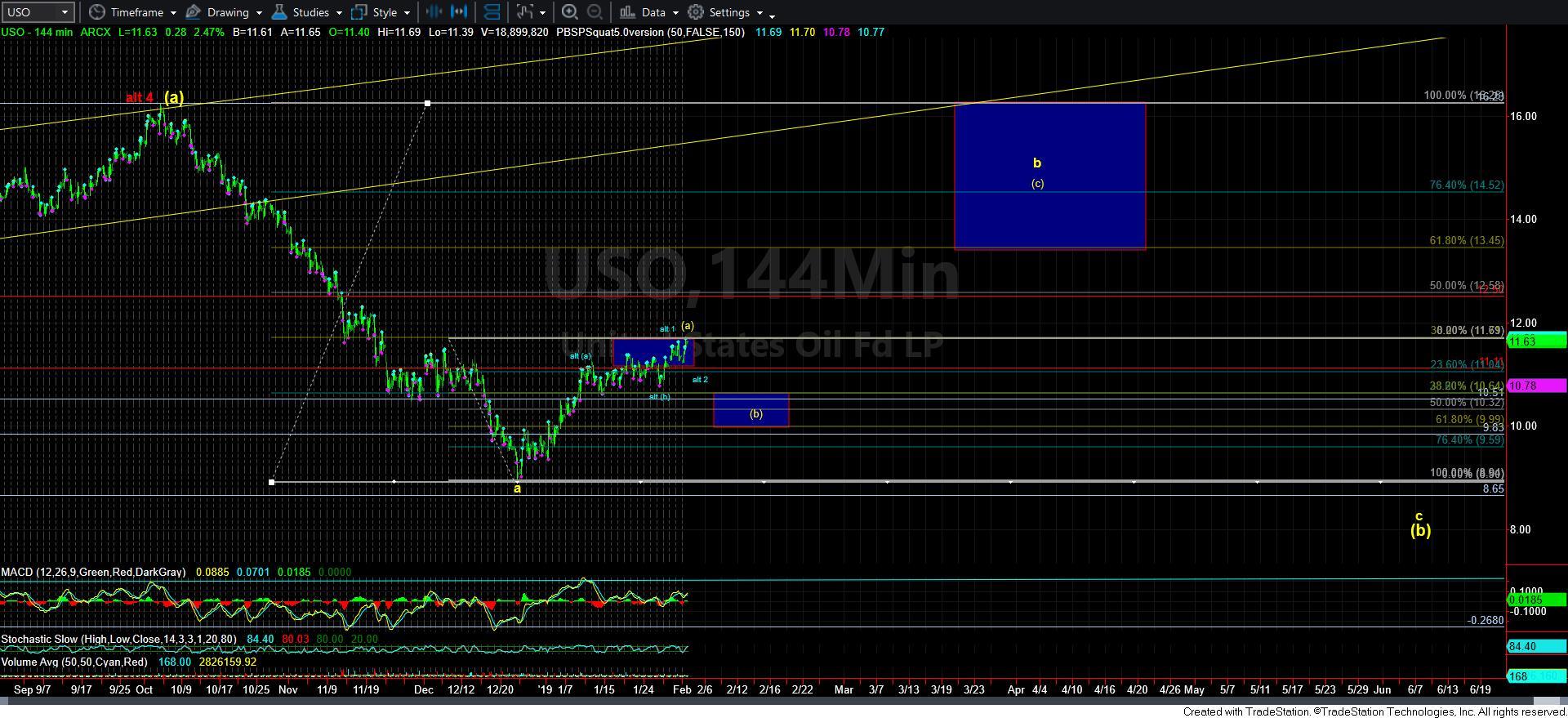This screenshot has width=1568, height=718.
Task: Click the 8.00 price axis label
Action: (x=1520, y=529)
